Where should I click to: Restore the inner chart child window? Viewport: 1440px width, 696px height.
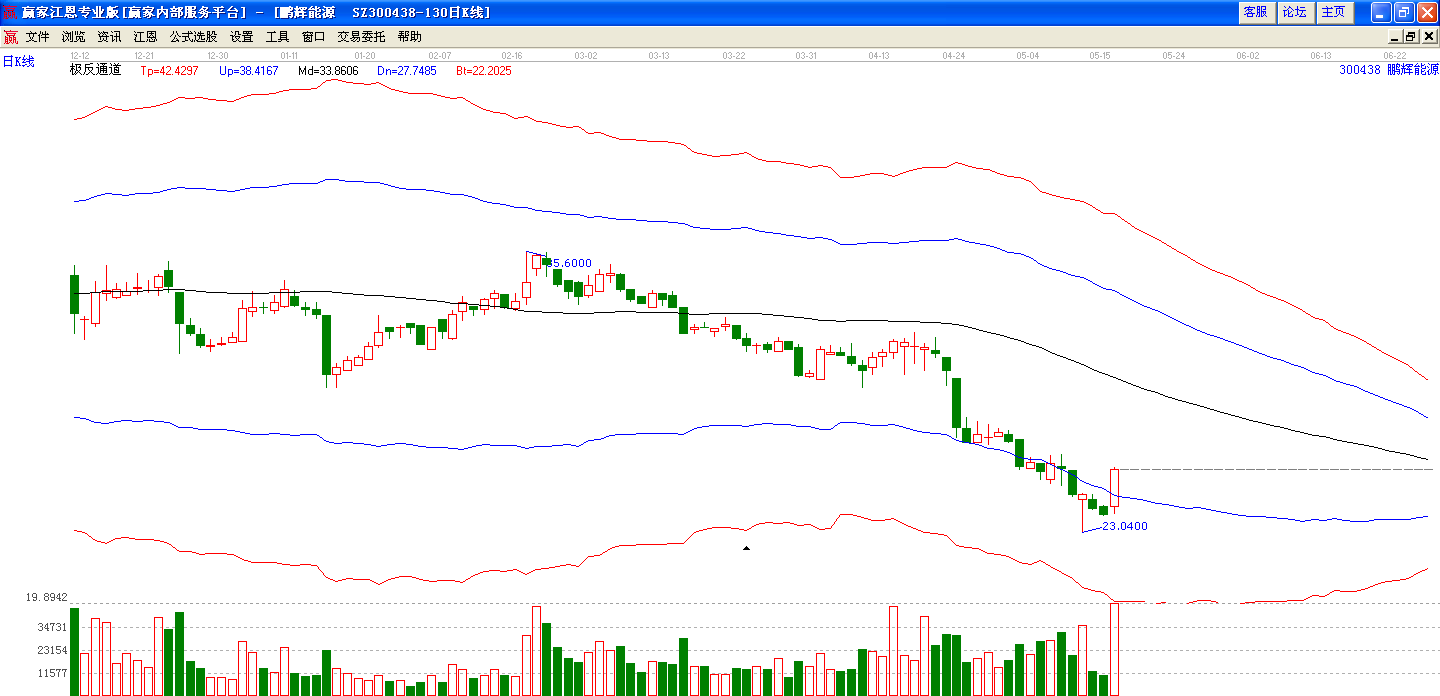pyautogui.click(x=1414, y=37)
